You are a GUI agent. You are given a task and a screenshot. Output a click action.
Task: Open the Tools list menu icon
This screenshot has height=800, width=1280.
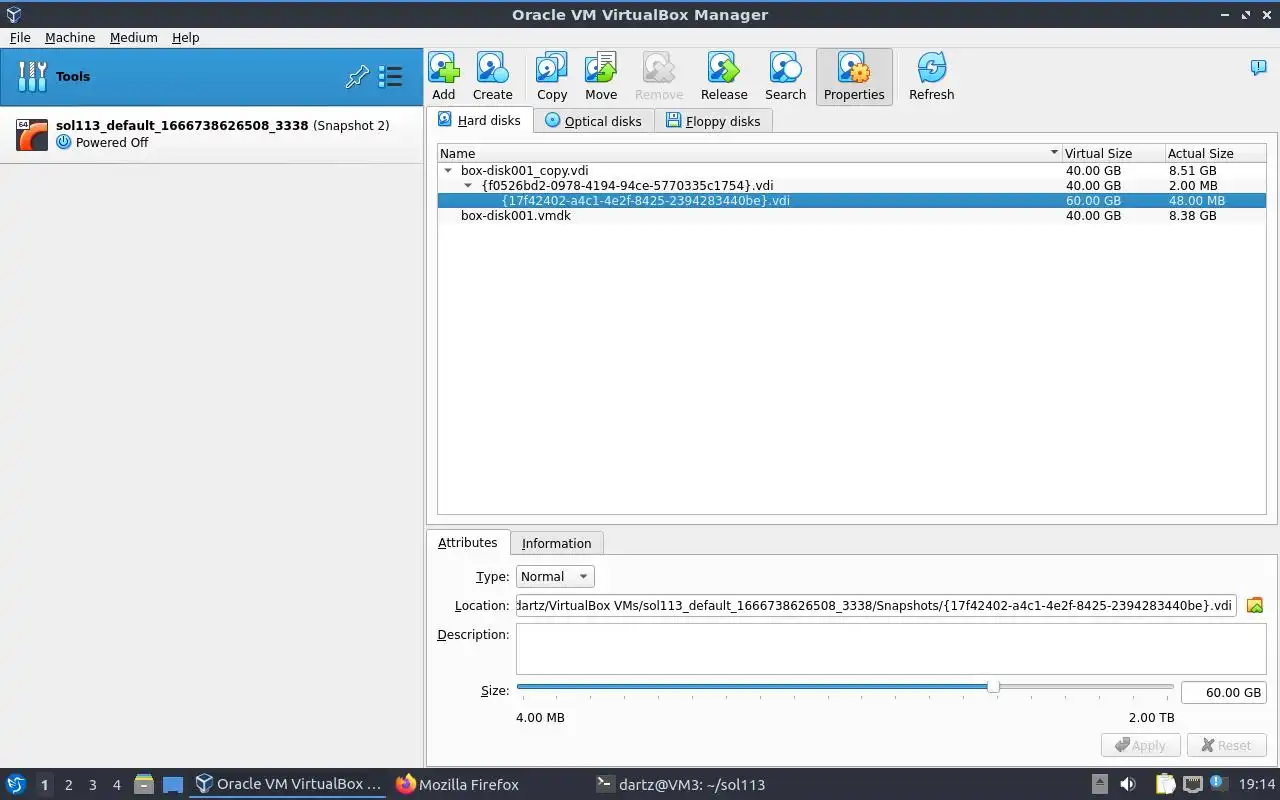click(x=390, y=76)
